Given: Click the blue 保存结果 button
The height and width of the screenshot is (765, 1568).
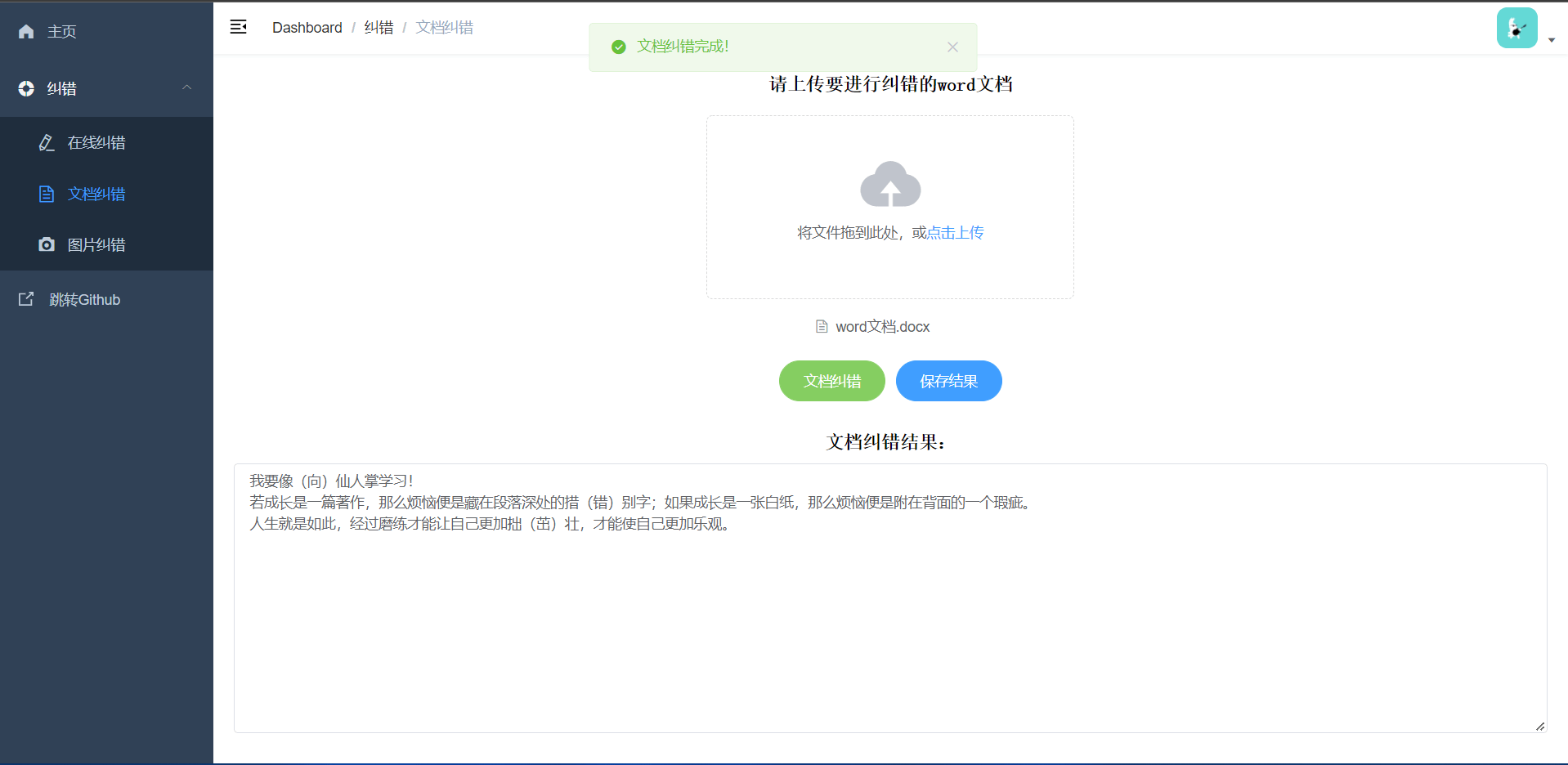Looking at the screenshot, I should (x=948, y=381).
